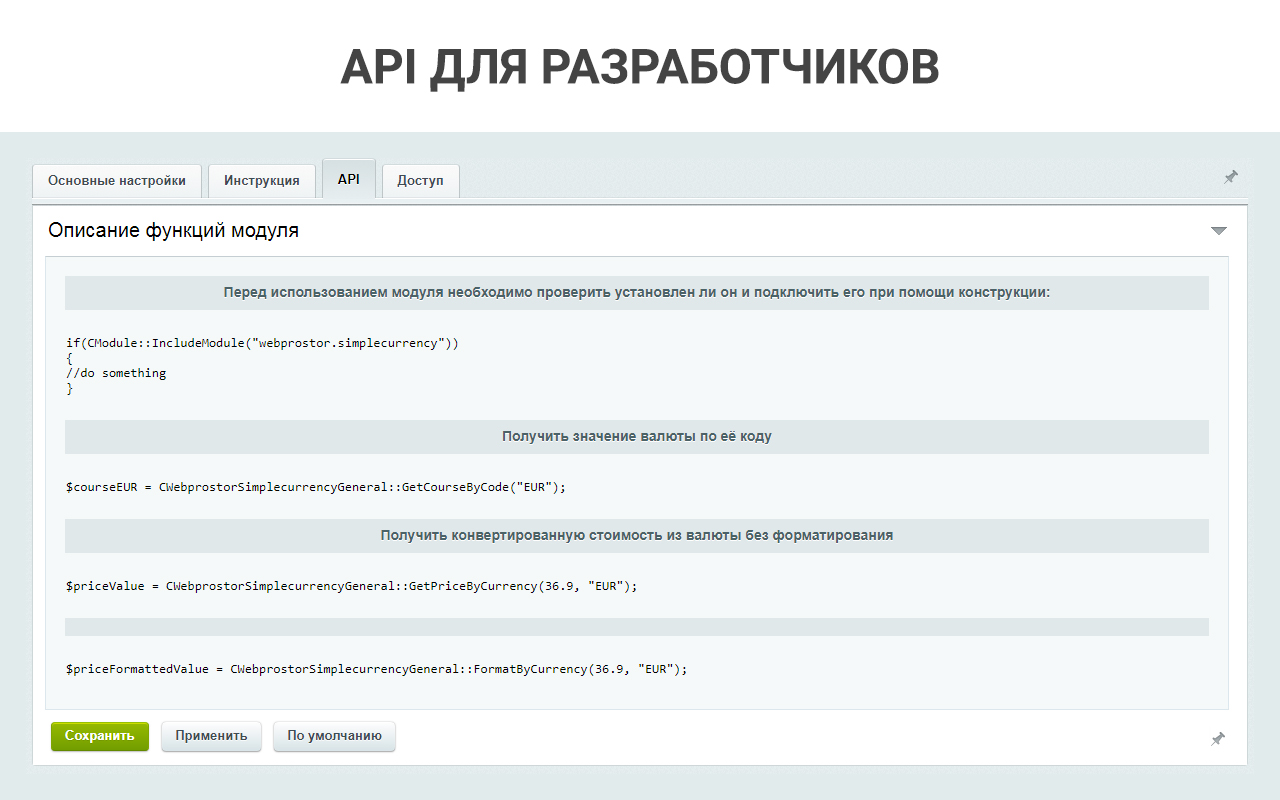
Task: Click the 'Получить конвертированную стоимость' heading bar
Action: [636, 535]
